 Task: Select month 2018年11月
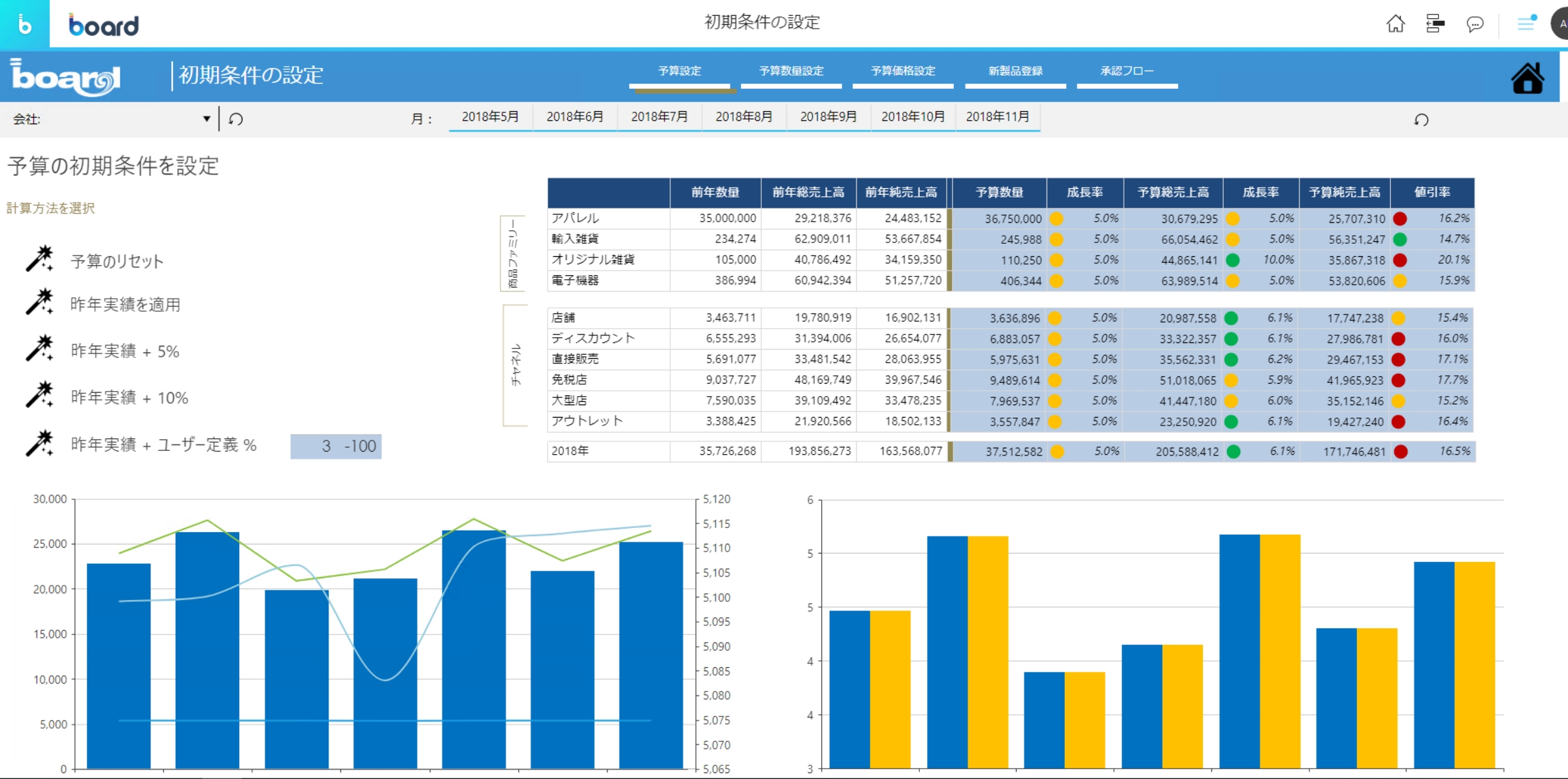tap(998, 117)
